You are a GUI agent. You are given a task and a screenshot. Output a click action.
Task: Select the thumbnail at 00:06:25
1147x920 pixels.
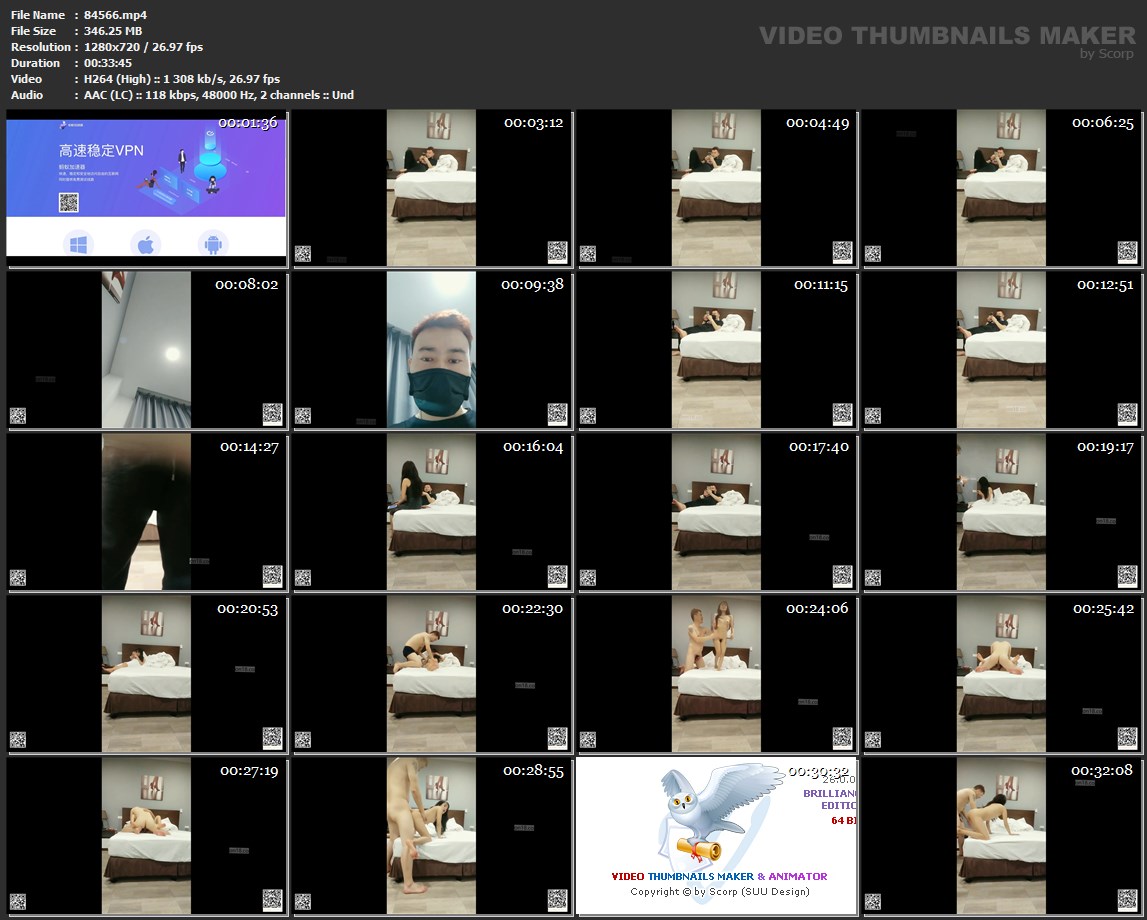pos(1001,188)
